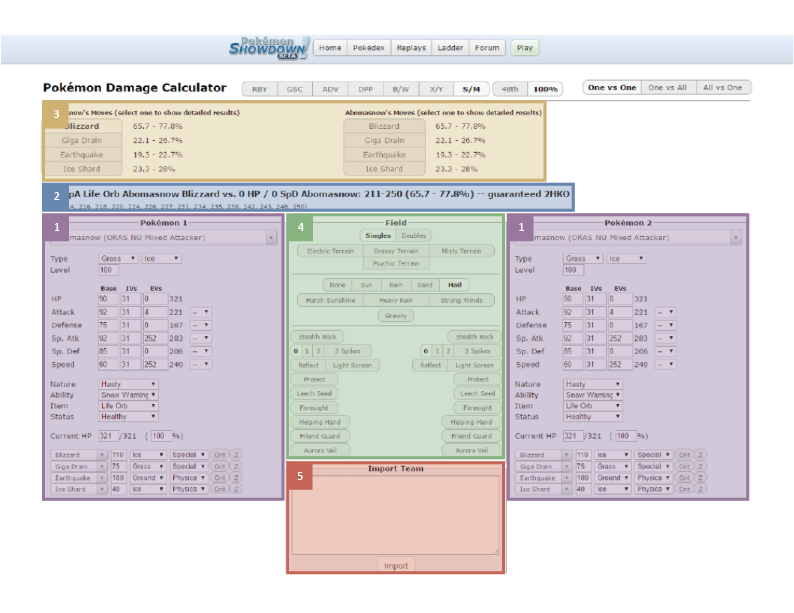The height and width of the screenshot is (613, 794).
Task: Open Pokémon 2 Status dropdown
Action: 593,416
